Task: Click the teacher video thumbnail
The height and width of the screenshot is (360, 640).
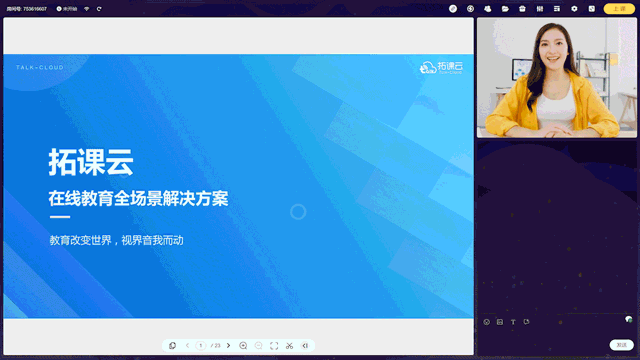Action: click(x=557, y=78)
